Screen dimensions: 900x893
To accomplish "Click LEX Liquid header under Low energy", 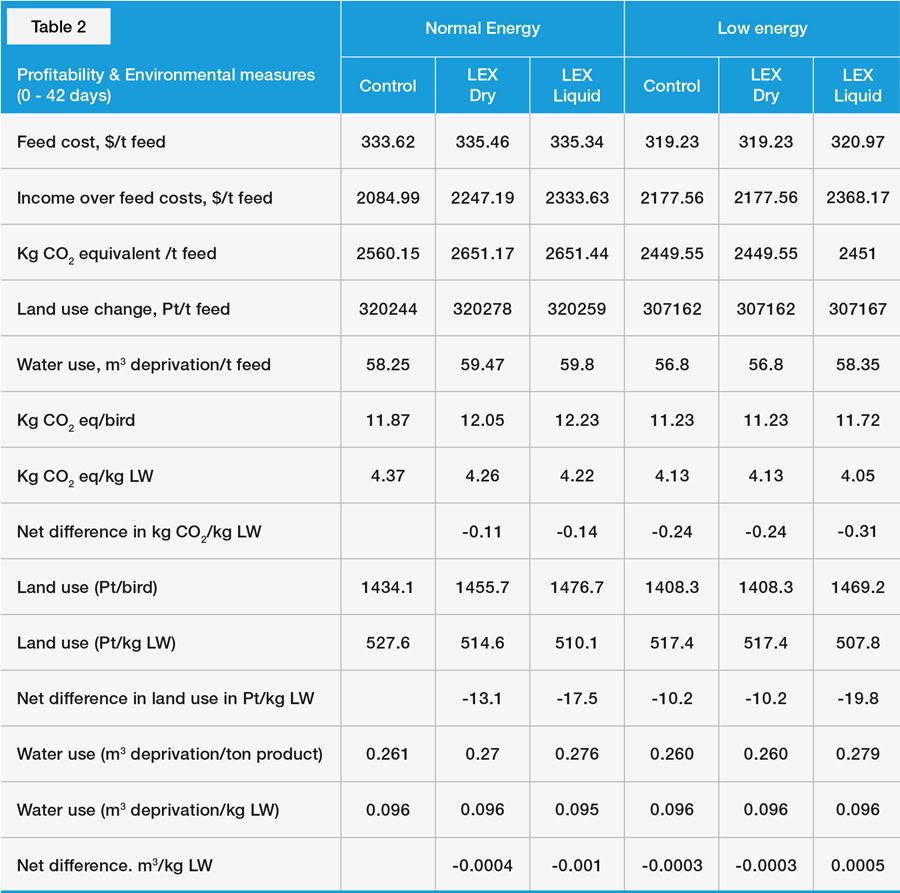I will click(857, 85).
